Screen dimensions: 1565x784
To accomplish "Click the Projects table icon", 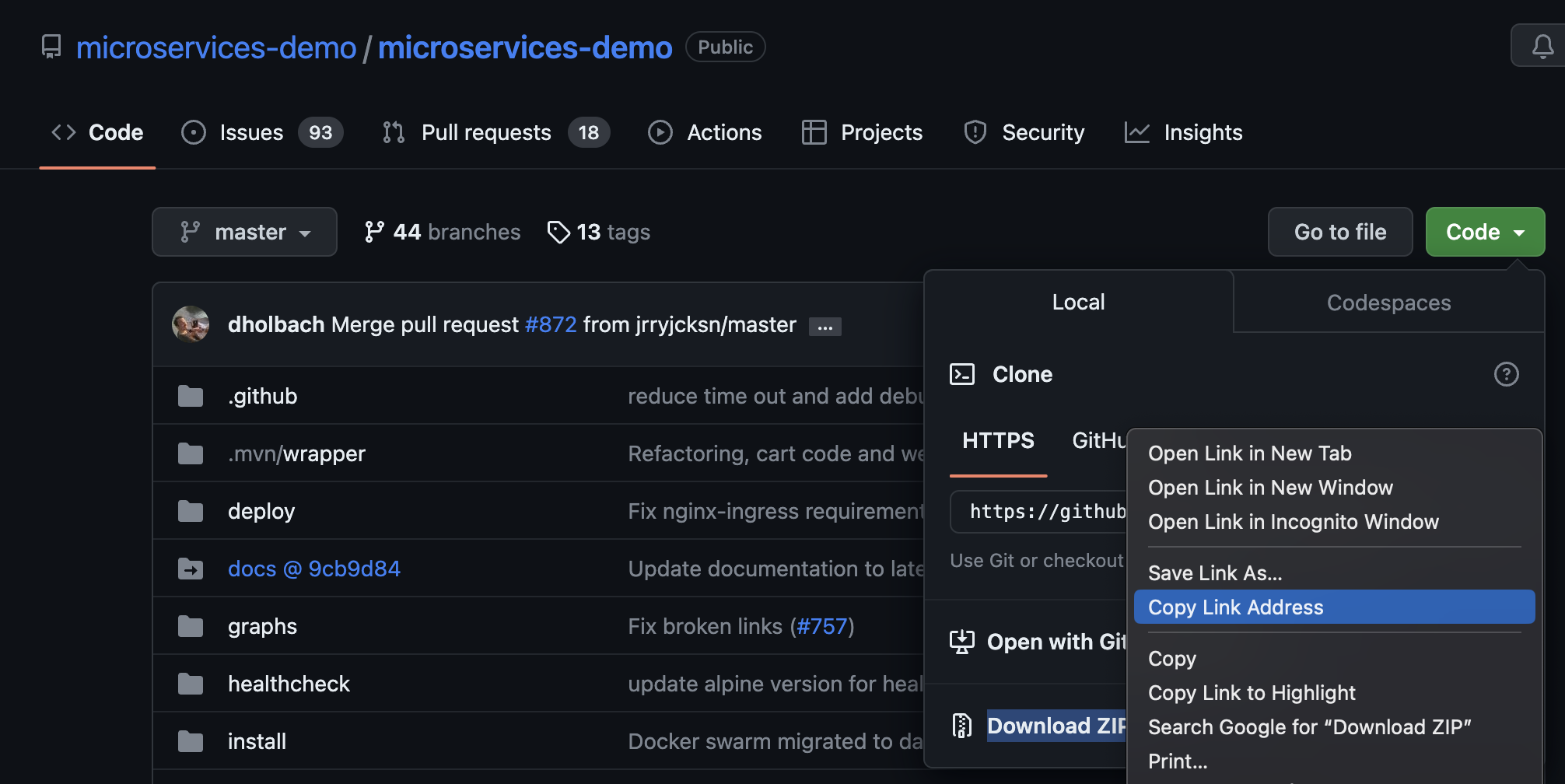I will pos(814,132).
